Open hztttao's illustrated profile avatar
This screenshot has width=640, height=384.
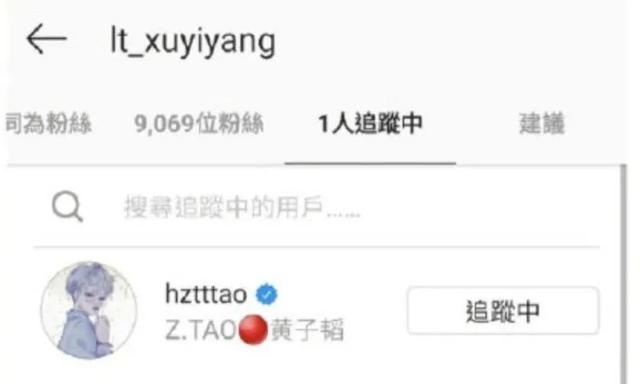pos(89,311)
